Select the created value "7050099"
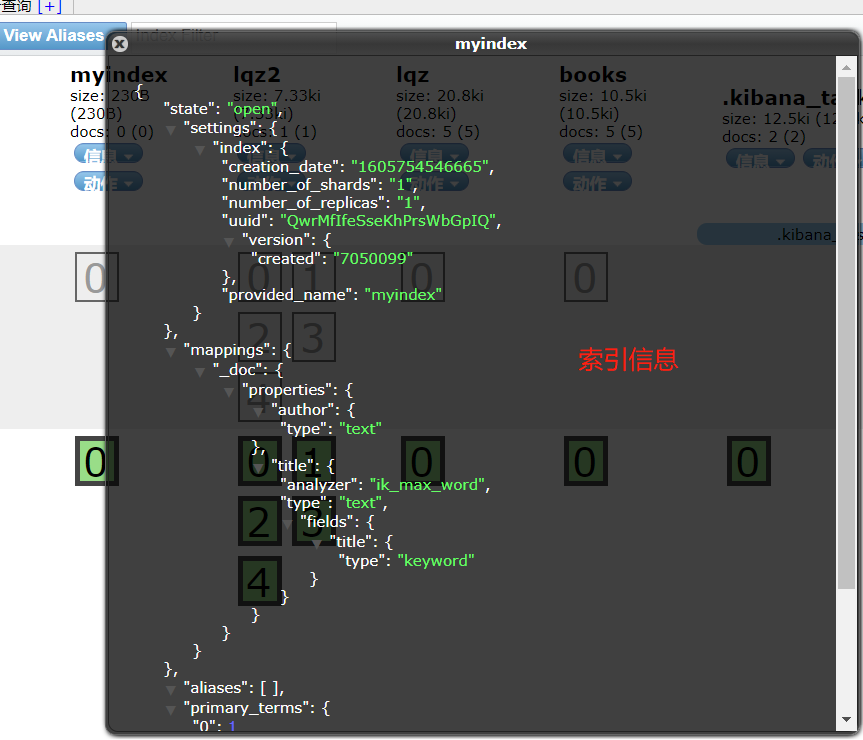The image size is (863, 740). tap(373, 259)
